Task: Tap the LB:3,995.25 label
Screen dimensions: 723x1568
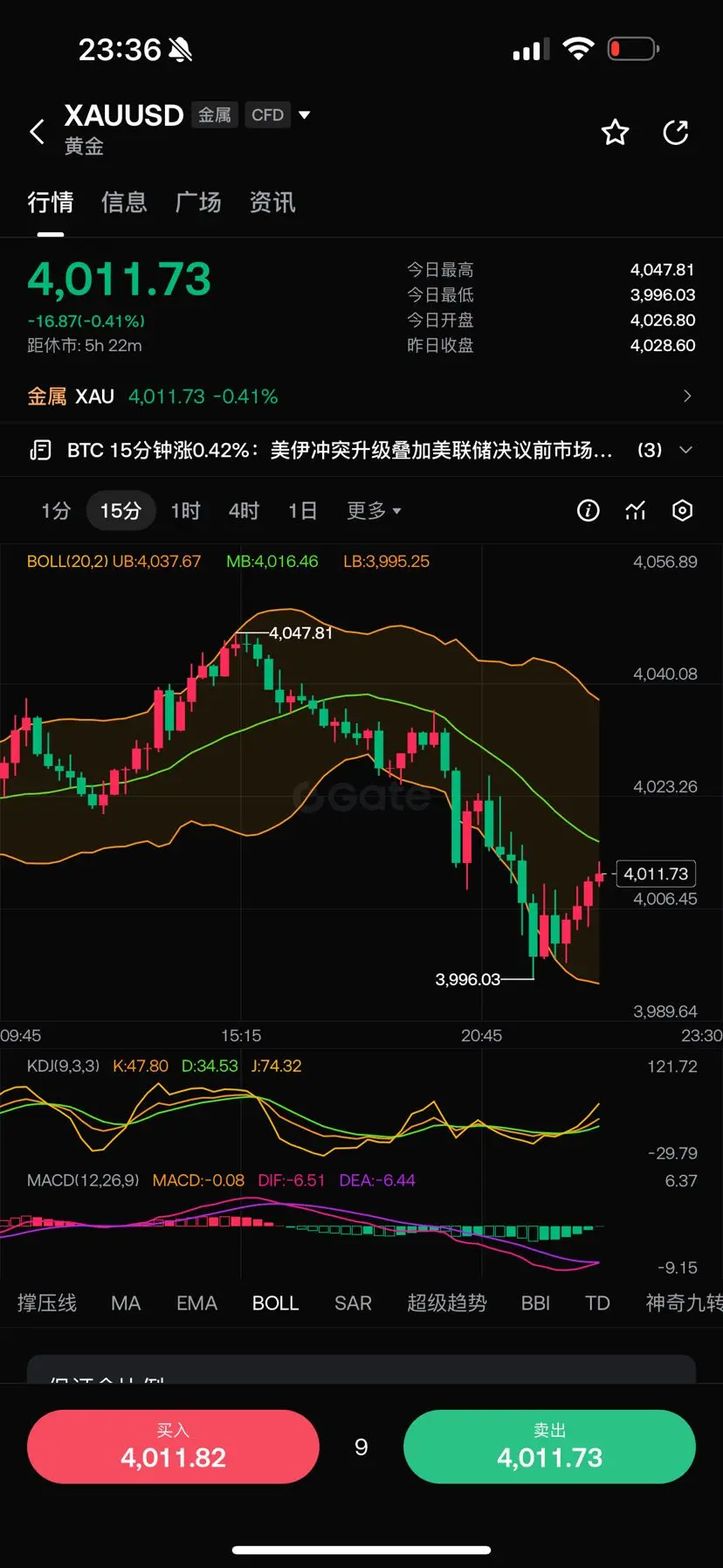Action: [x=386, y=562]
